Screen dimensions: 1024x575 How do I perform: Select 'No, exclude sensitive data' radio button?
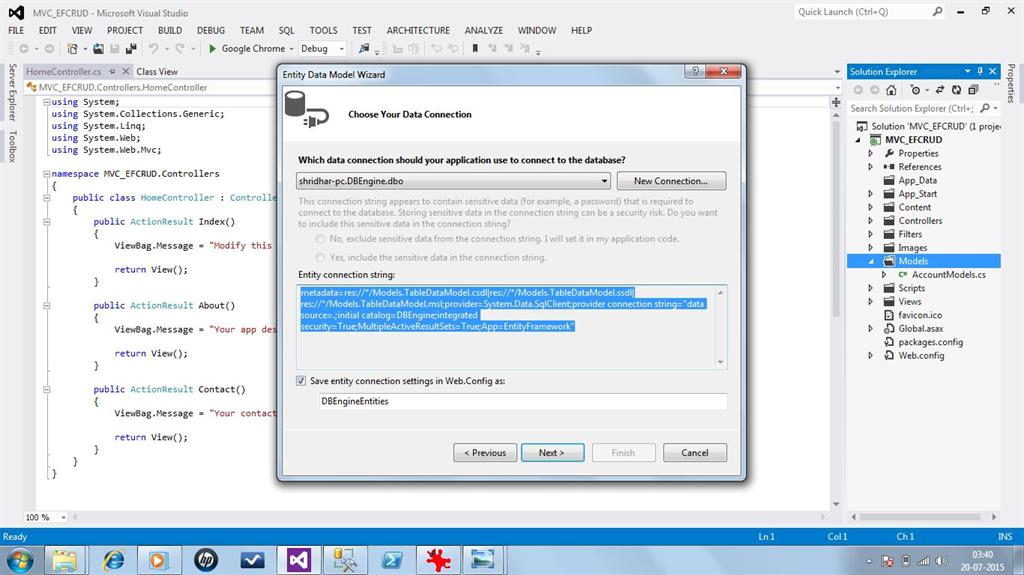[x=320, y=238]
